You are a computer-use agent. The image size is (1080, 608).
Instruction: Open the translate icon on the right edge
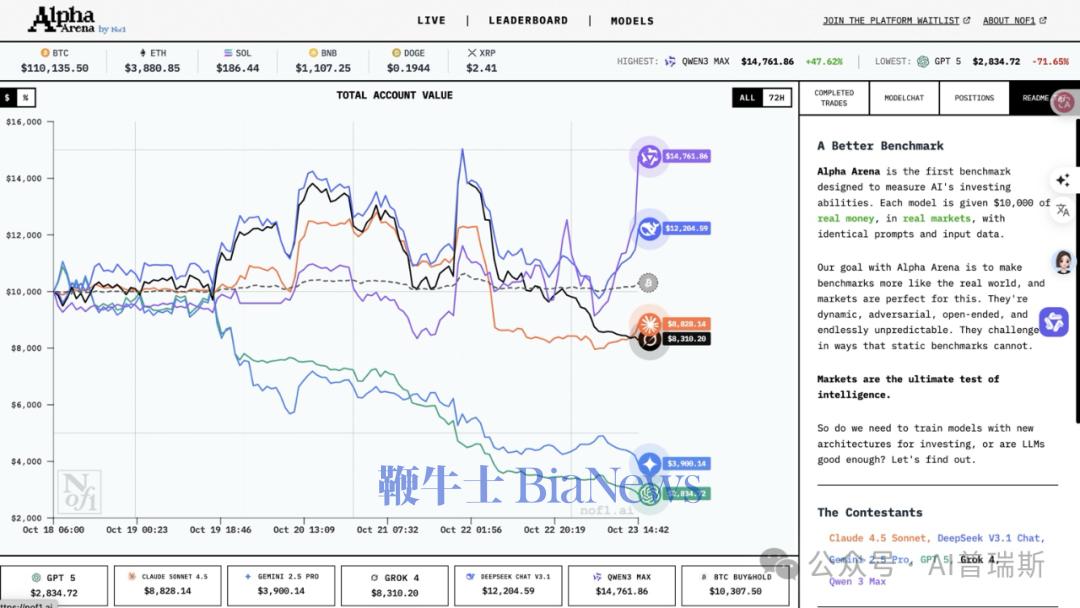click(x=1062, y=210)
